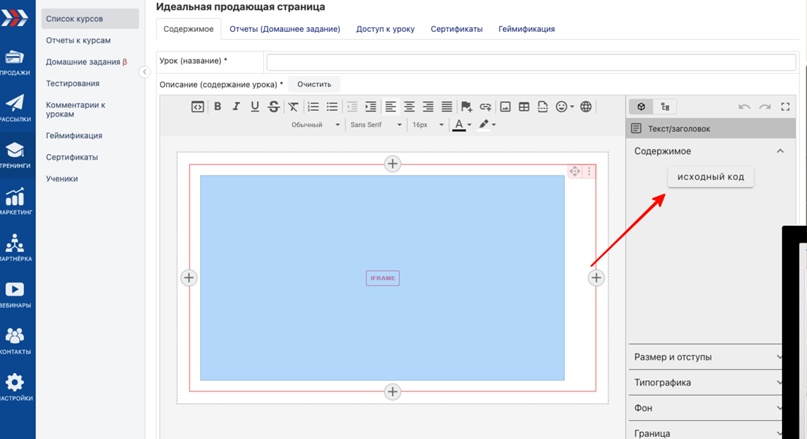
Task: Click the lesson name input field
Action: 531,62
